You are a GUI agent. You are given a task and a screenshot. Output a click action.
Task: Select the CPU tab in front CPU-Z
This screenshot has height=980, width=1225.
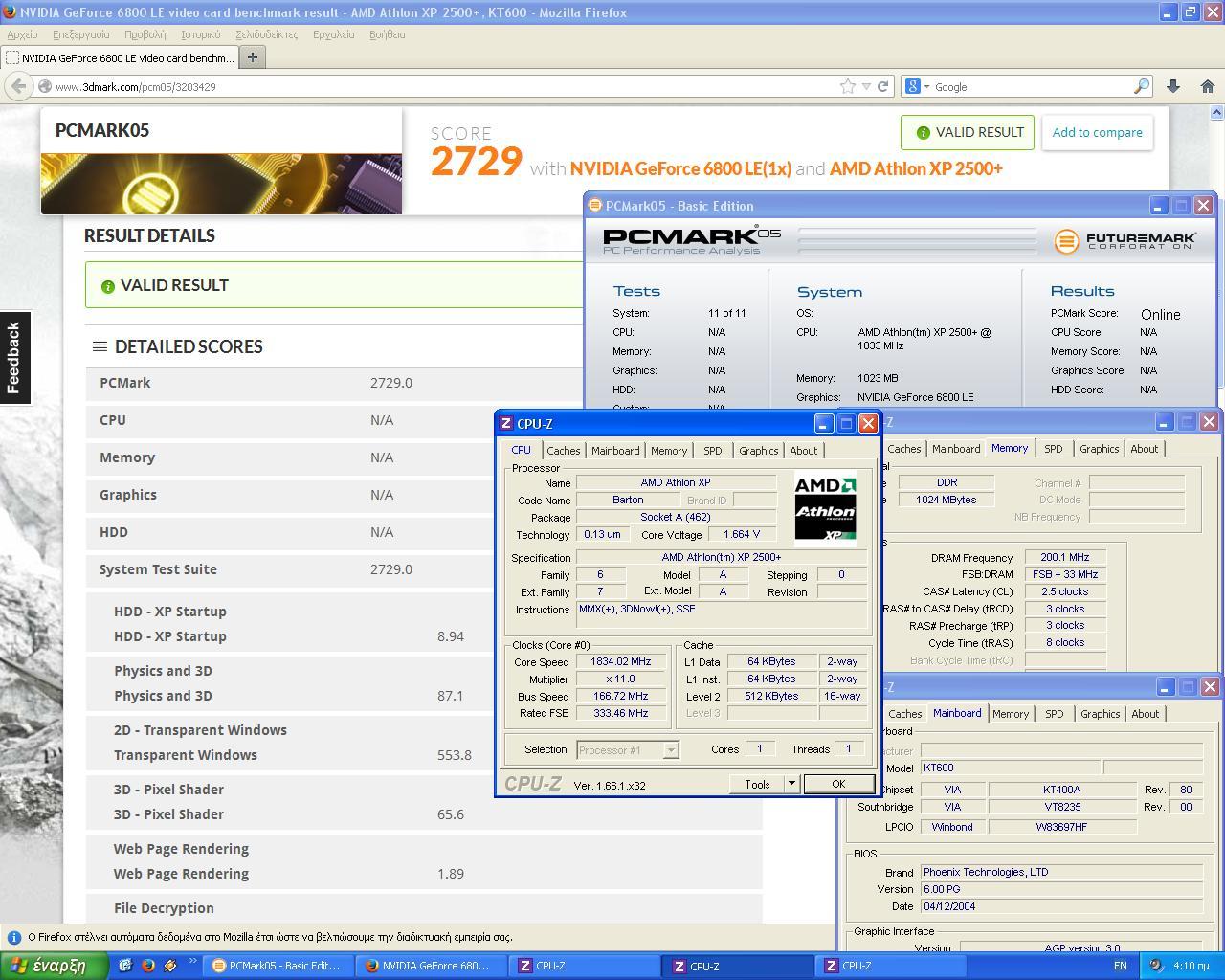521,450
